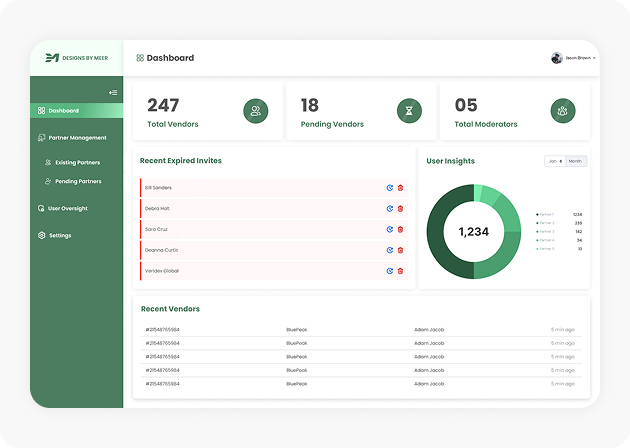The height and width of the screenshot is (448, 630).
Task: Click the 1,234 total in the donut chart
Action: click(x=474, y=232)
